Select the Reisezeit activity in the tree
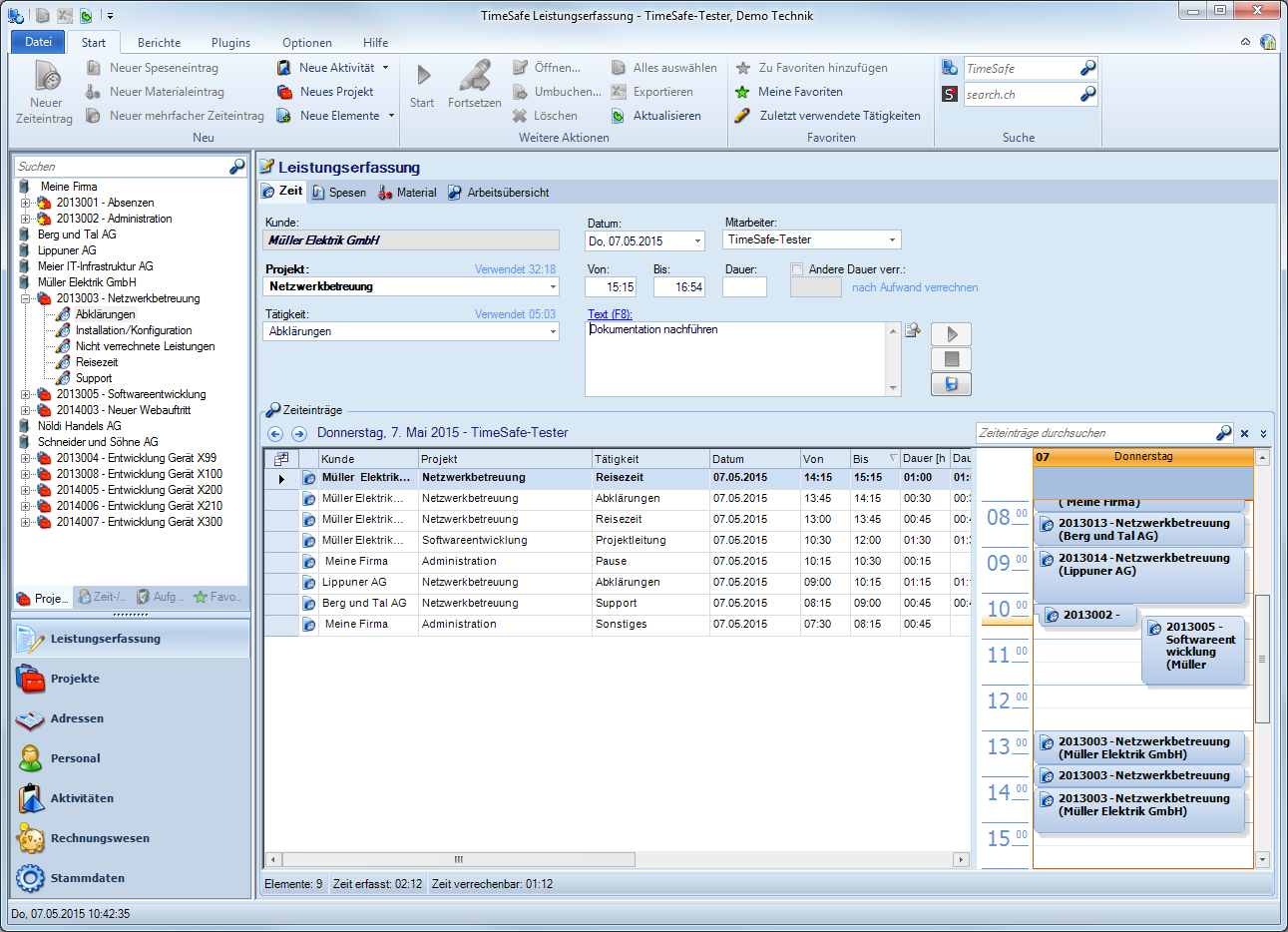This screenshot has width=1288, height=932. (97, 362)
